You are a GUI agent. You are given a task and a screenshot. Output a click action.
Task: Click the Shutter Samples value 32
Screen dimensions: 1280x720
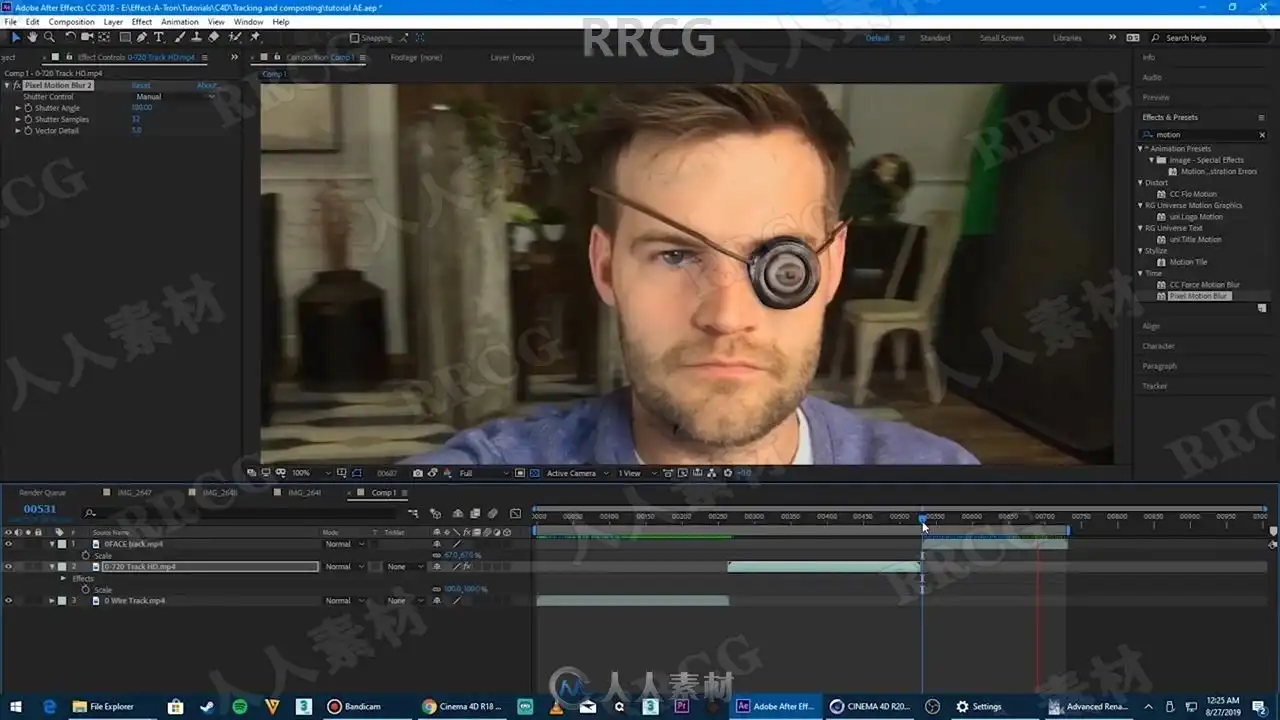[136, 119]
